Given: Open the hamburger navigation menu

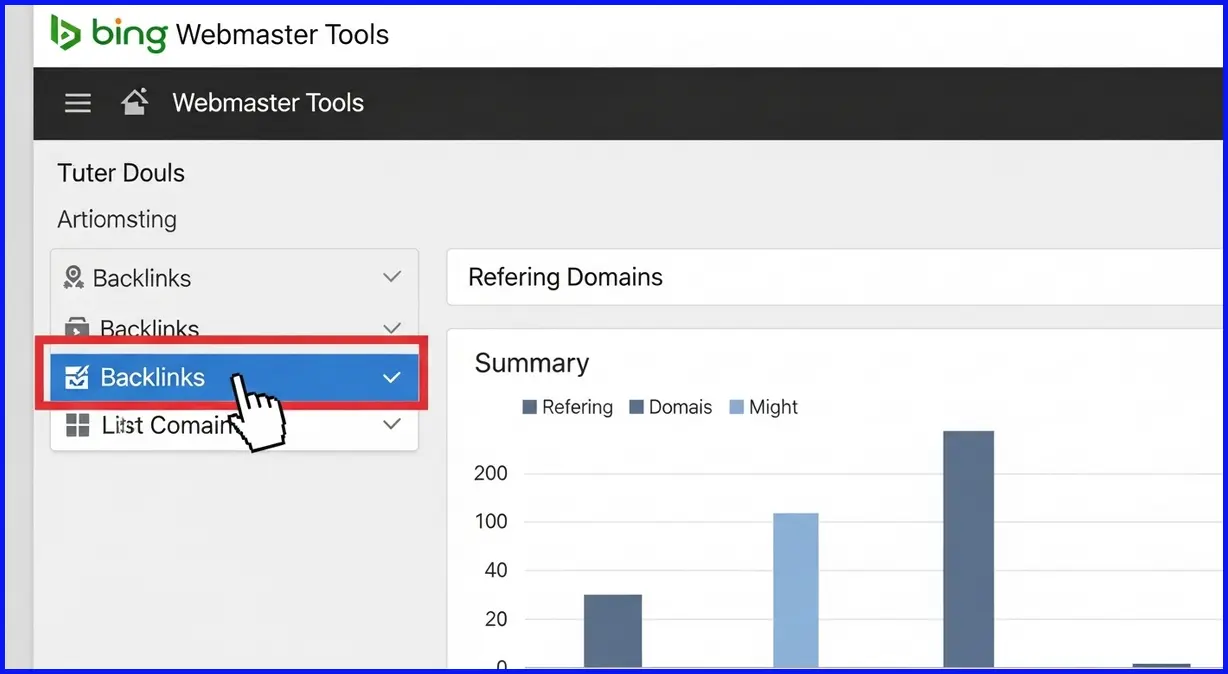Looking at the screenshot, I should tap(78, 103).
